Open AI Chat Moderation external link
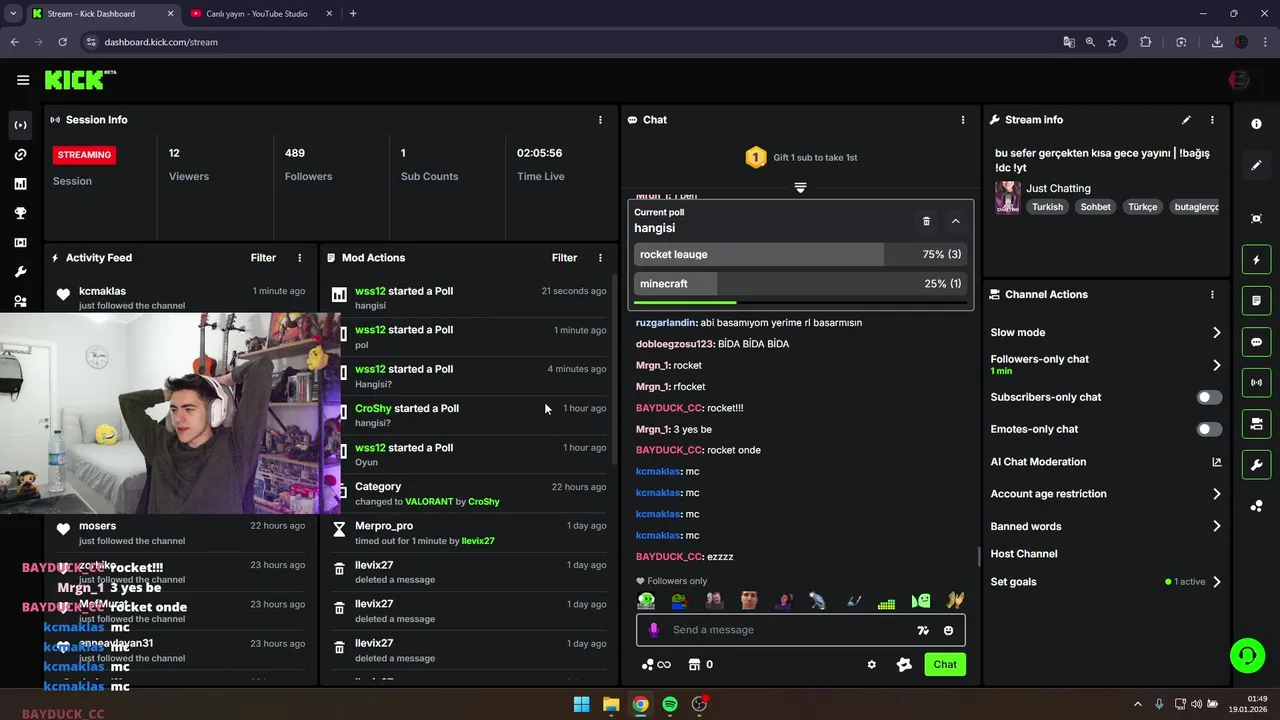This screenshot has height=720, width=1280. click(x=1217, y=462)
